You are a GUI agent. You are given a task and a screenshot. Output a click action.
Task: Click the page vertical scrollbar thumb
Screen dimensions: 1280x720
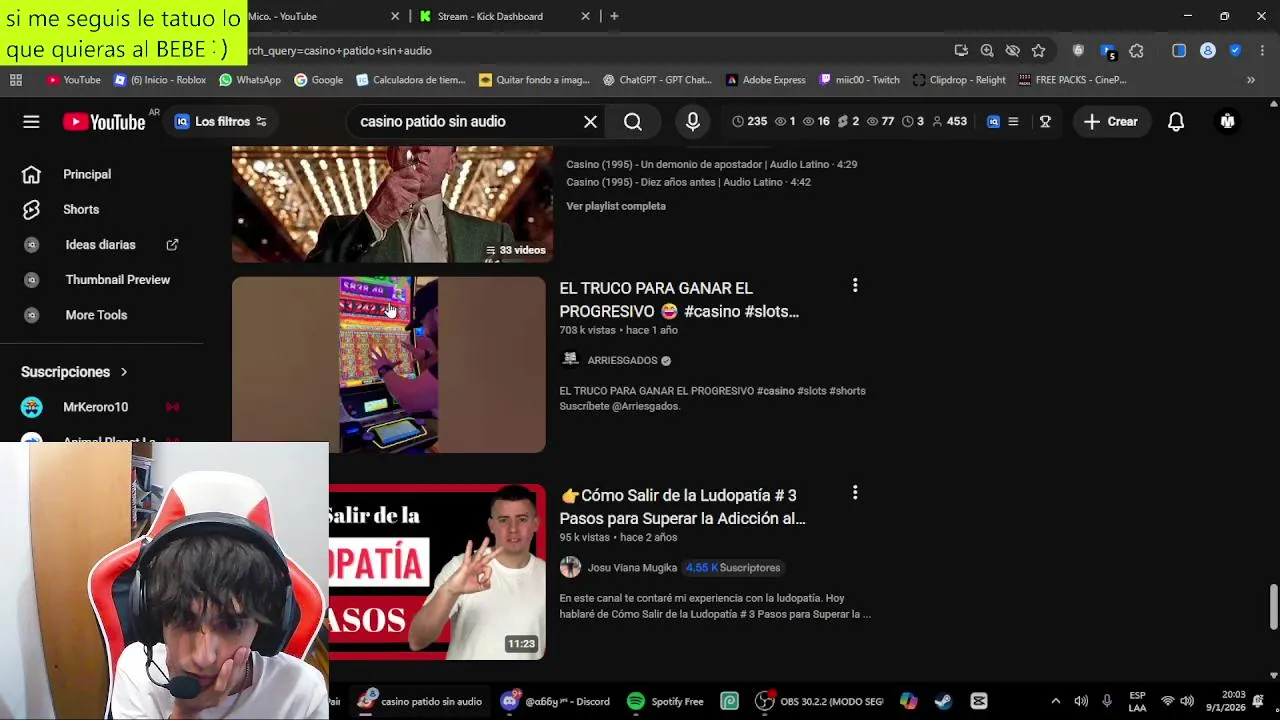1273,607
